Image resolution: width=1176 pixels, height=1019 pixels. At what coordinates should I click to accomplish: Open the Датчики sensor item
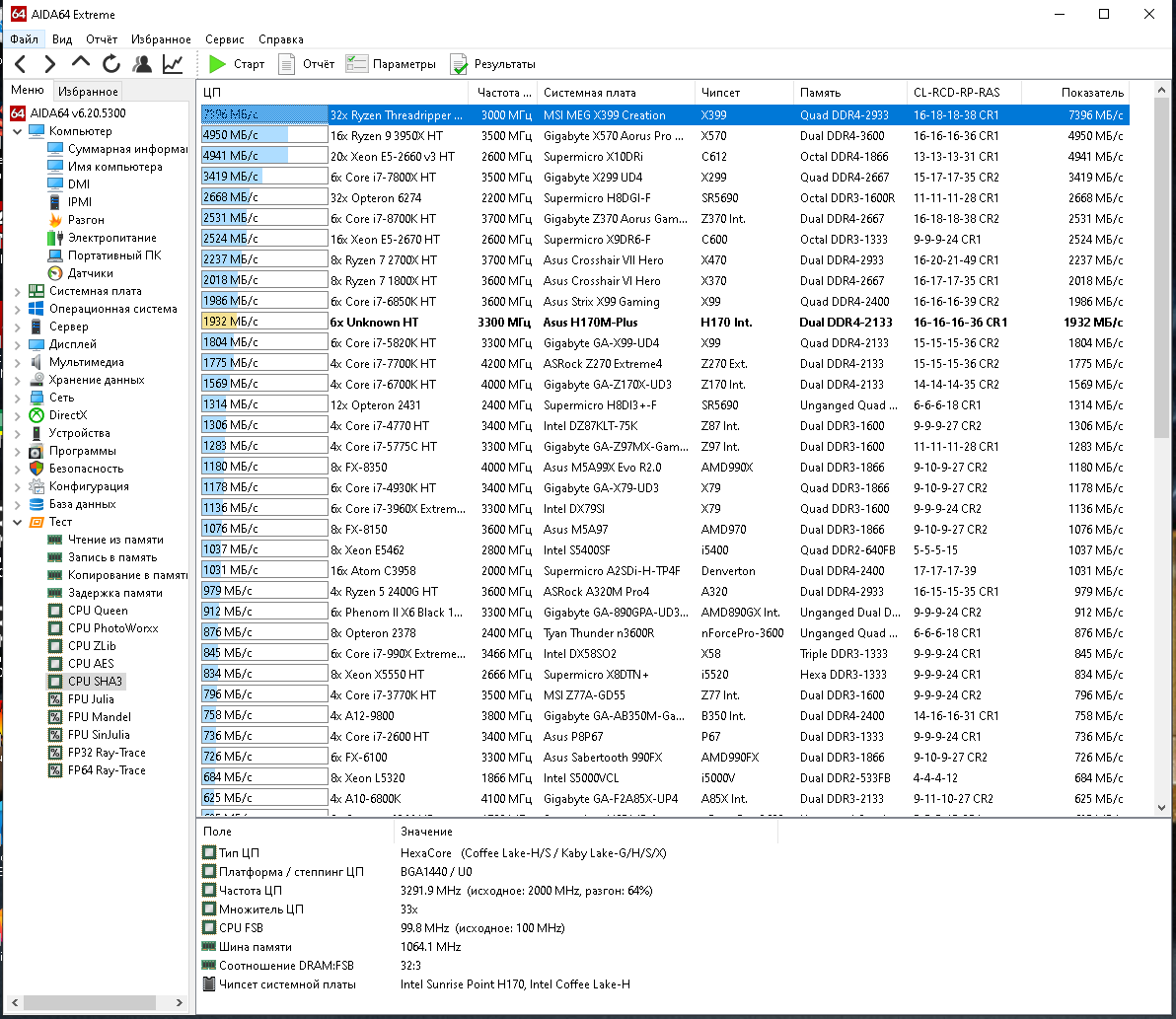(x=80, y=273)
